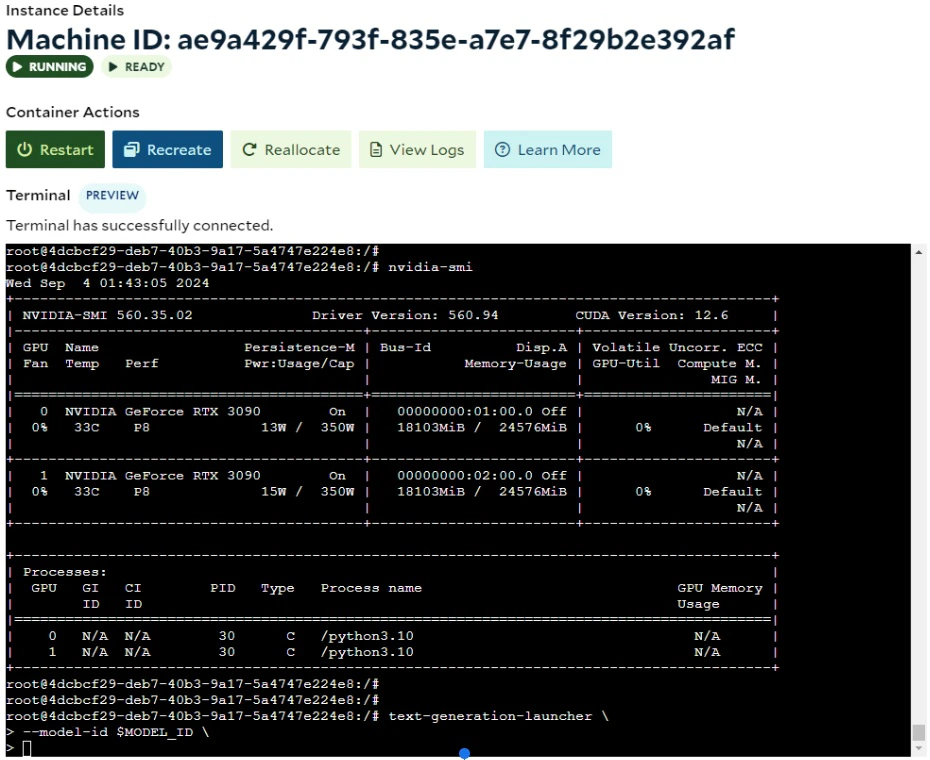Click 'NVIDIA-SMI 560.35.02' text
Screen dimensions: 930x760
pos(107,315)
